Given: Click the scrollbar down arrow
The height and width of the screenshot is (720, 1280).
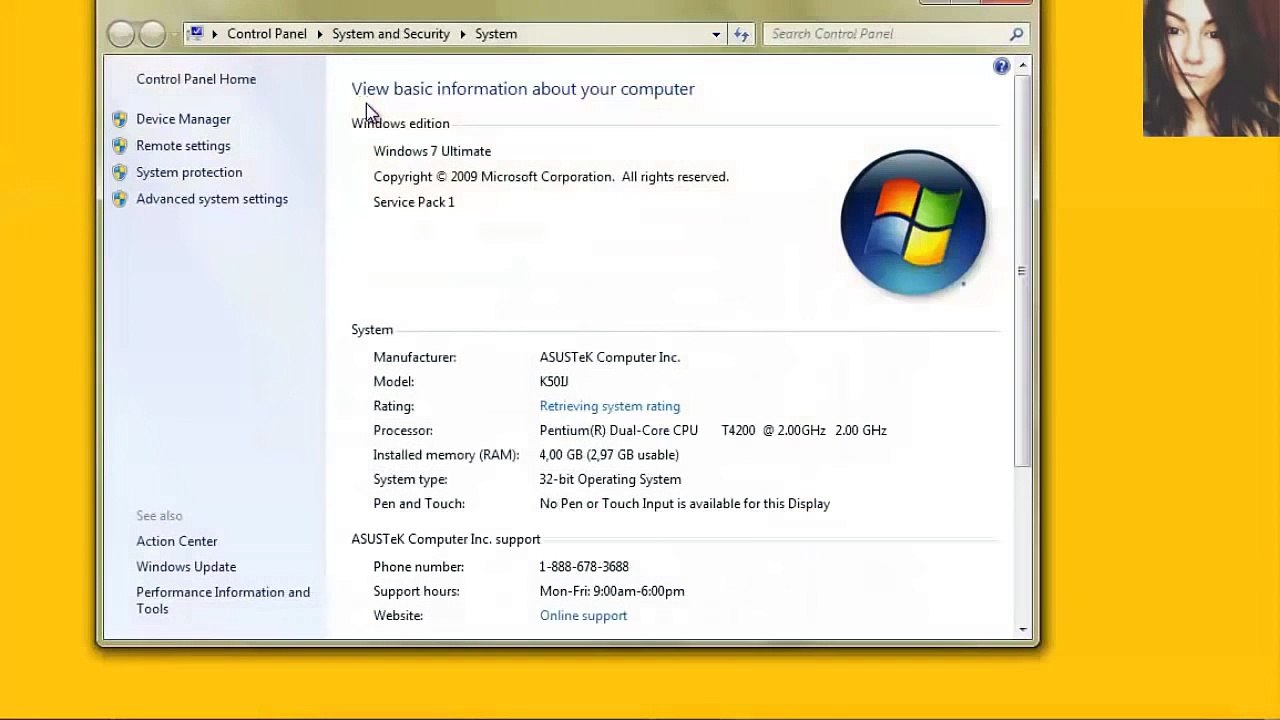Looking at the screenshot, I should (x=1022, y=629).
